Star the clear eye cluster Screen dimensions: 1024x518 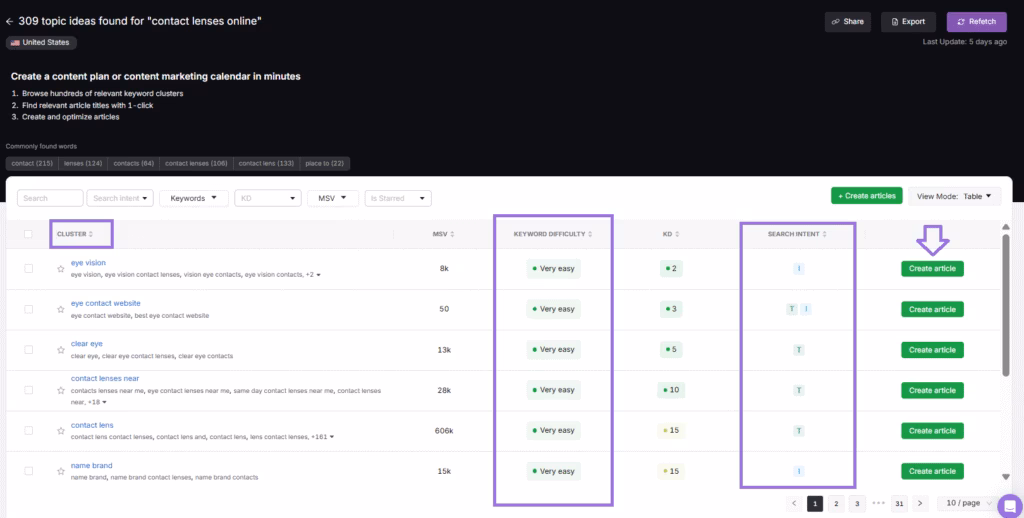[61, 350]
